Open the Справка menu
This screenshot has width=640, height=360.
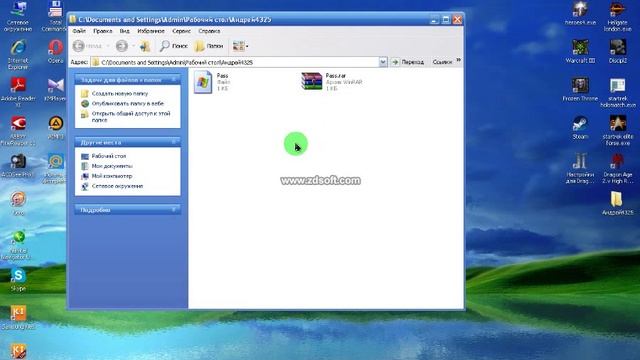[x=209, y=31]
